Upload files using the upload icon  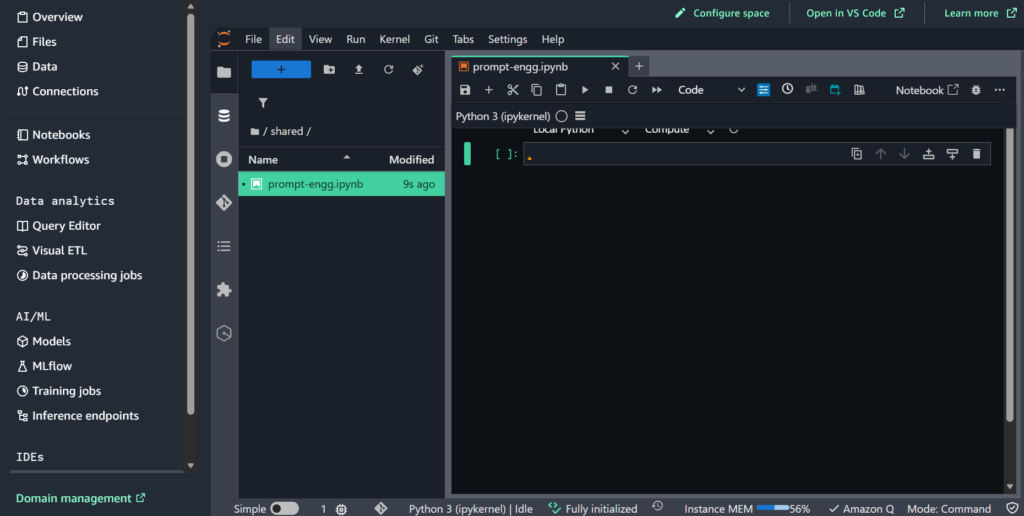pos(359,70)
